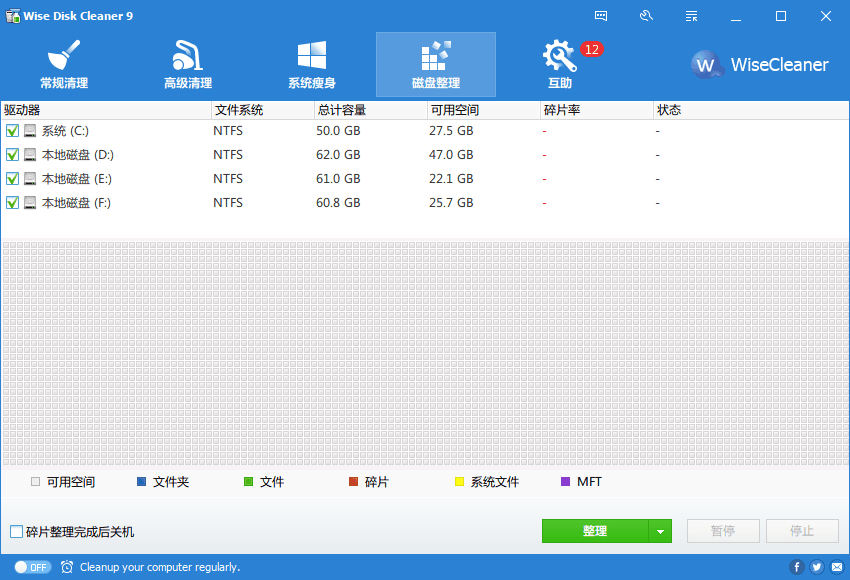Open the menu list icon in title bar

pyautogui.click(x=691, y=16)
